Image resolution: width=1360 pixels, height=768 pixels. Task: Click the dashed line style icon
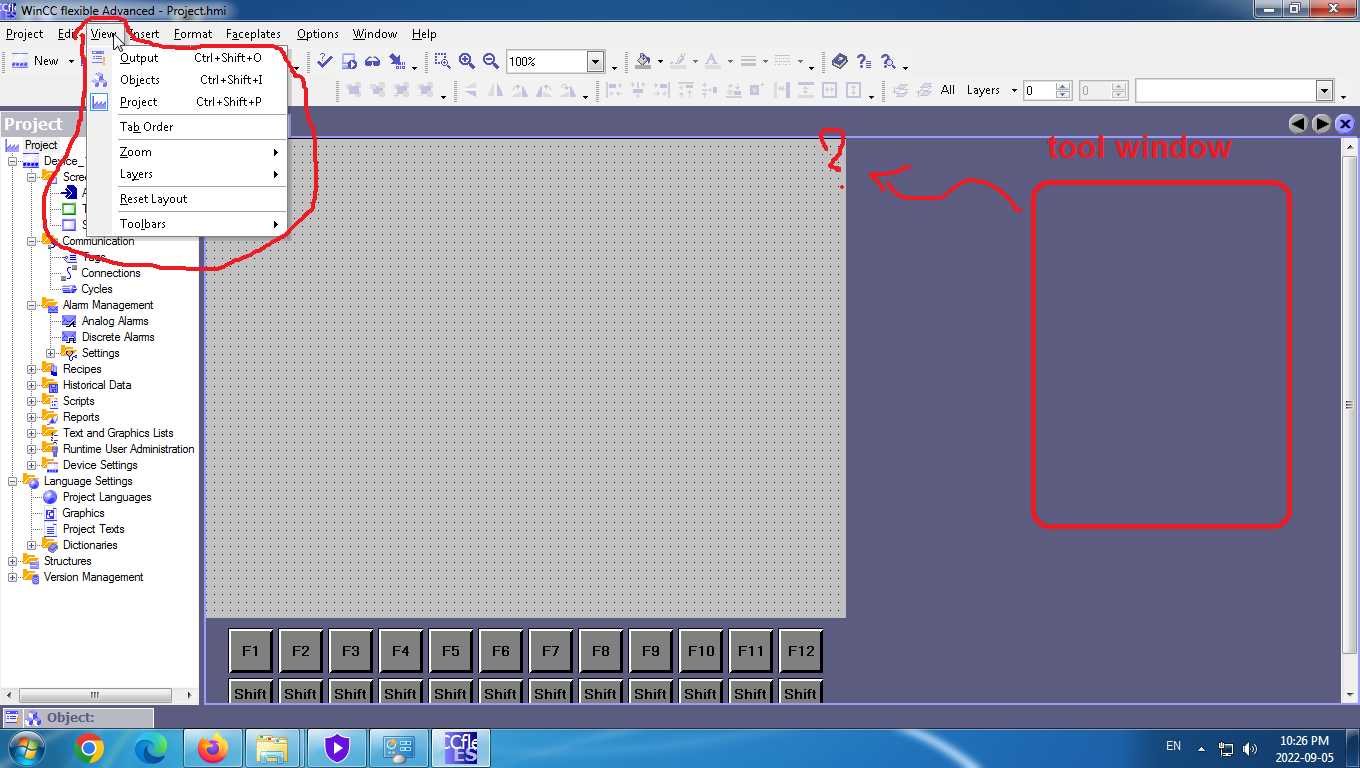782,61
